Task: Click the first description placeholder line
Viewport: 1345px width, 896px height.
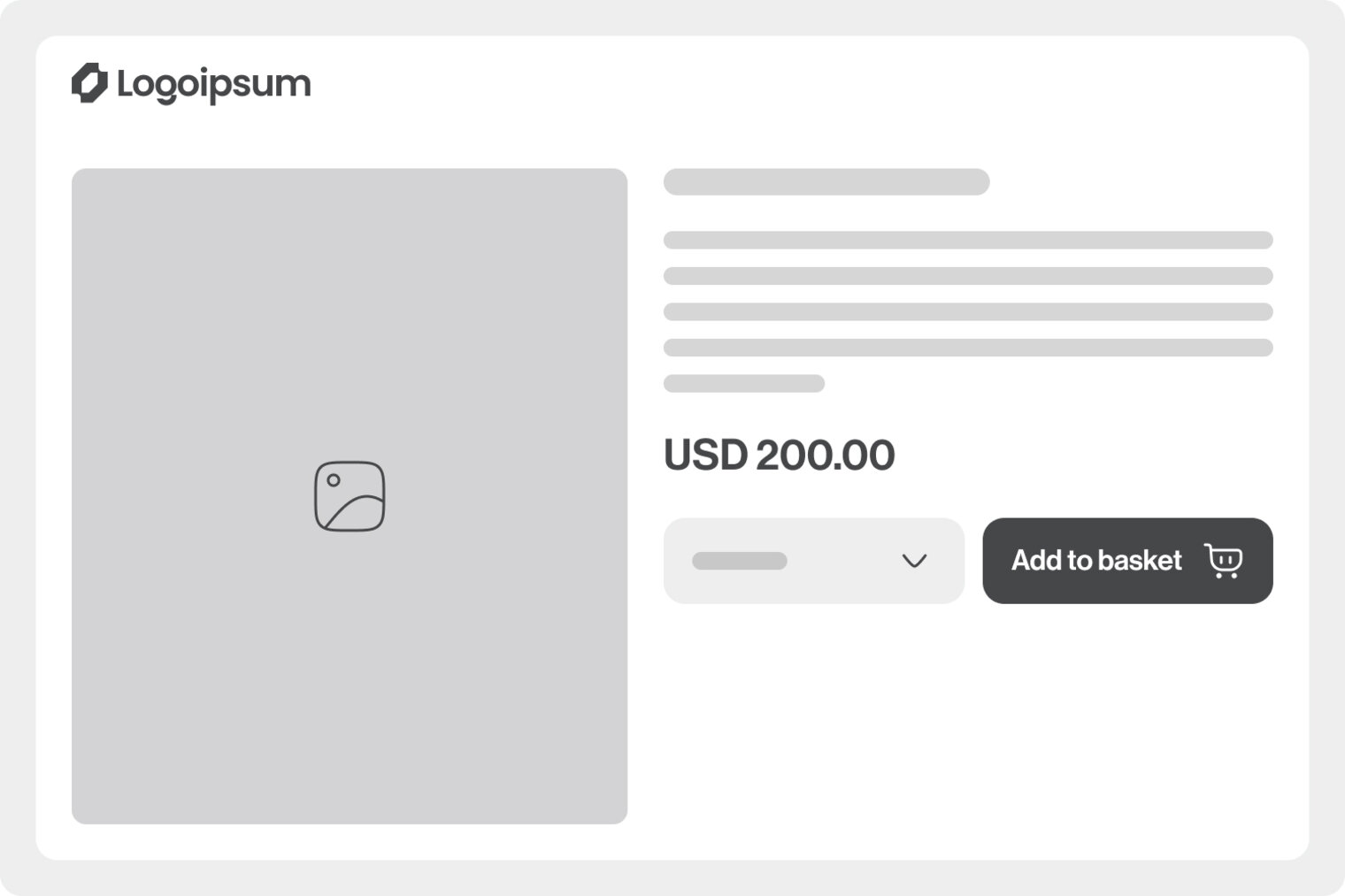Action: click(x=968, y=240)
